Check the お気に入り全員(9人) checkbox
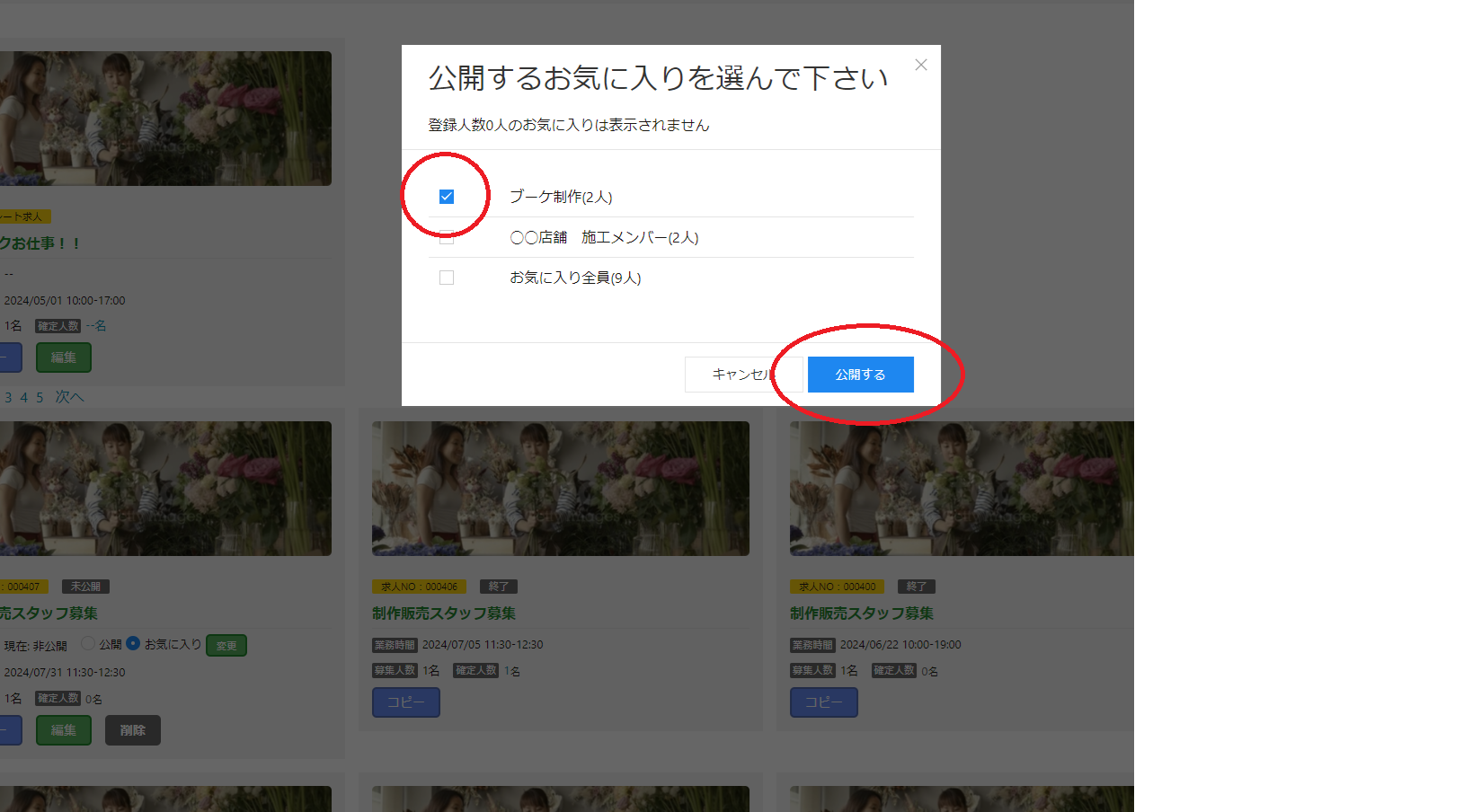This screenshot has width=1481, height=812. point(447,278)
